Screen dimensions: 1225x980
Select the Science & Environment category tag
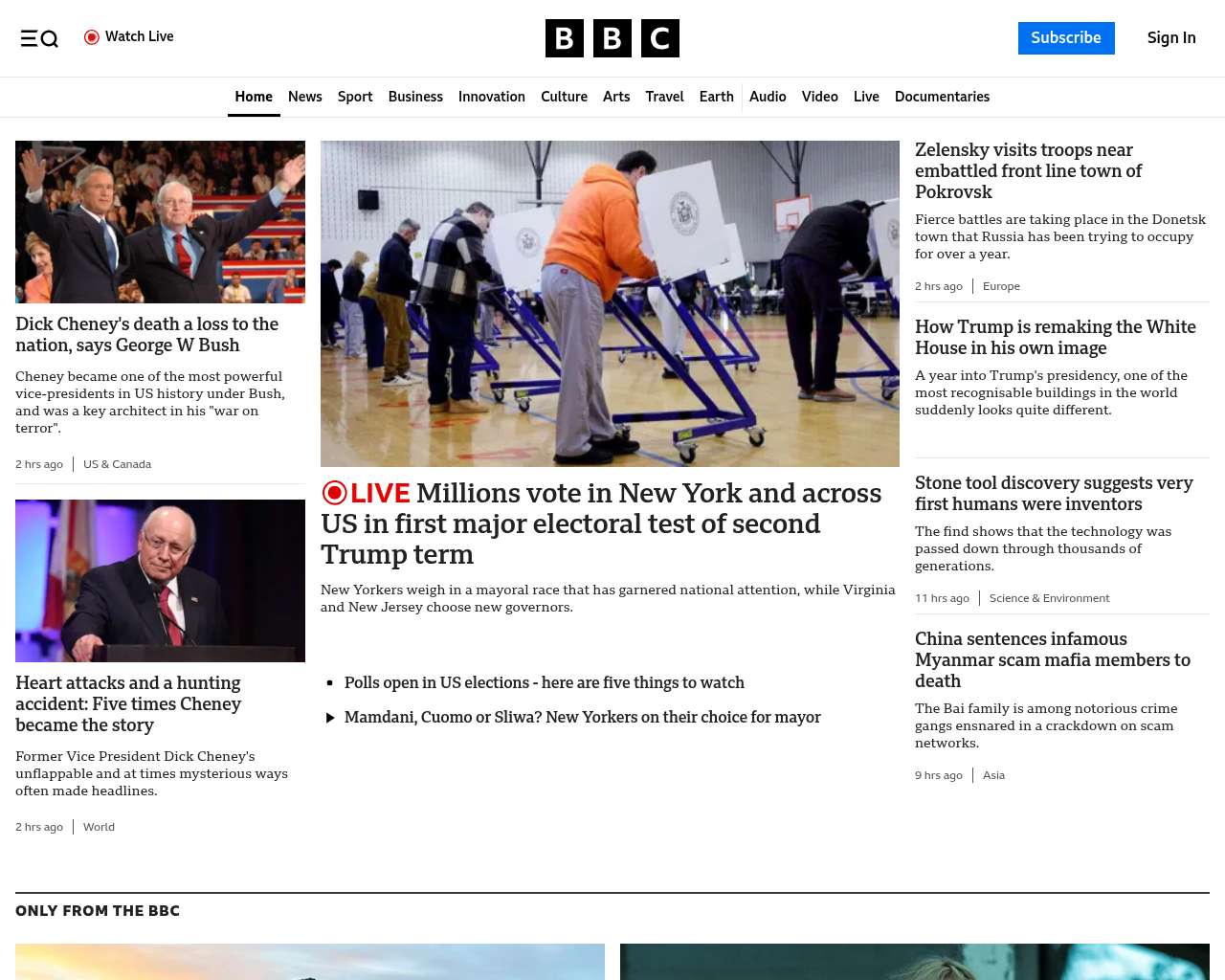(x=1049, y=598)
